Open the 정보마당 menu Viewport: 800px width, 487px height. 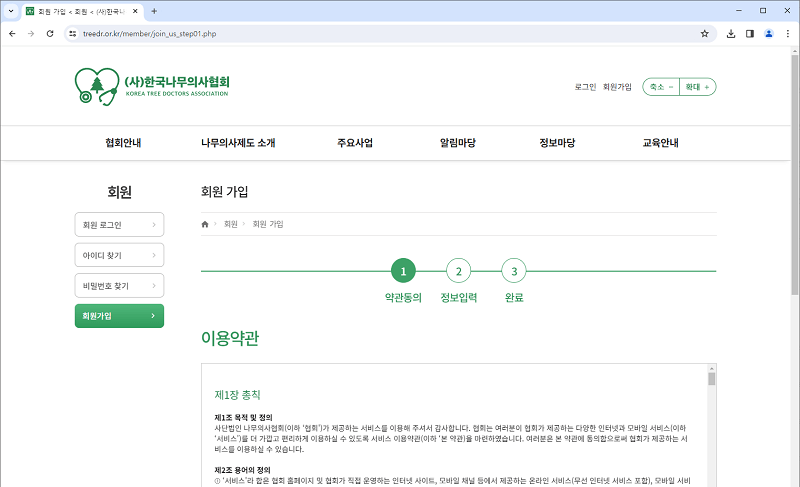click(557, 143)
